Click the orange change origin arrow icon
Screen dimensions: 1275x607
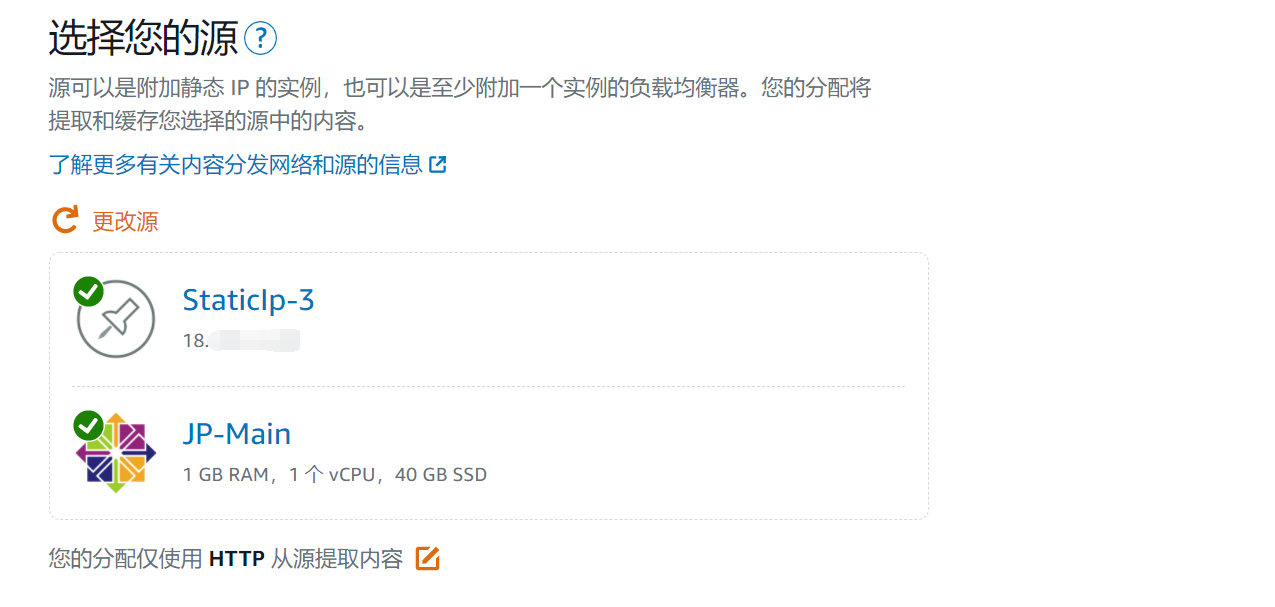[x=65, y=221]
